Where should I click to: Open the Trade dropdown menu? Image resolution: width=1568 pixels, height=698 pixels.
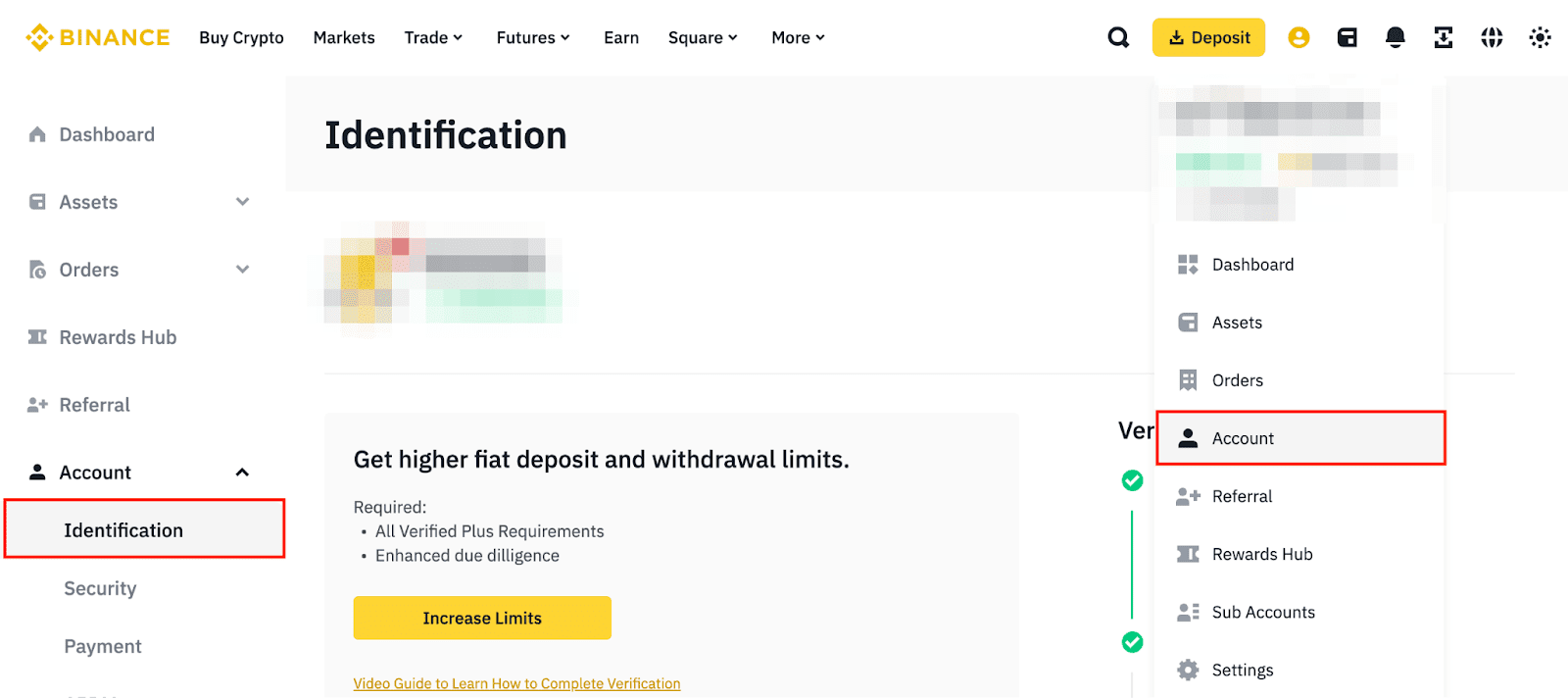(x=433, y=37)
